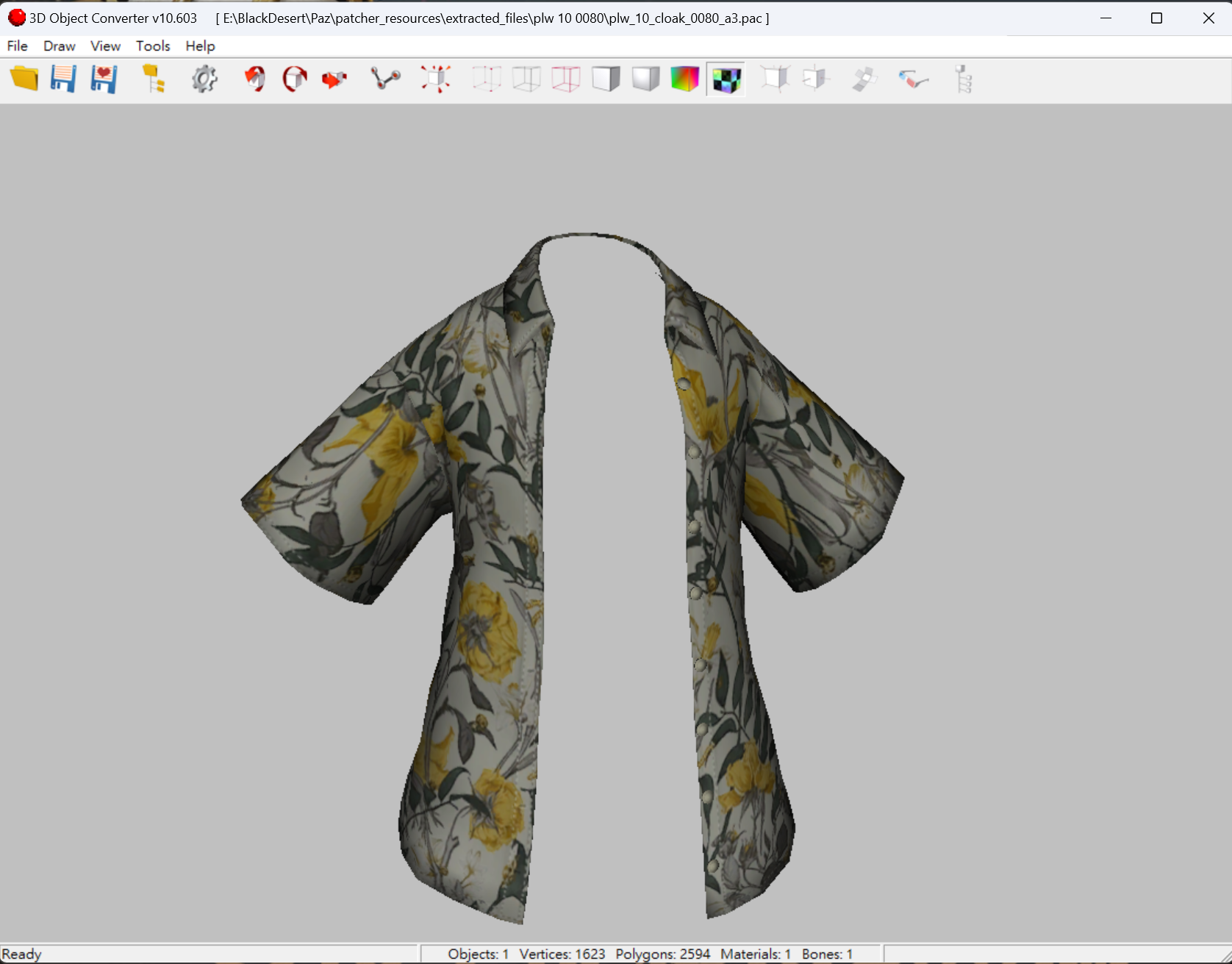
Task: Toggle the red points wireframe cube mode
Action: pos(487,79)
